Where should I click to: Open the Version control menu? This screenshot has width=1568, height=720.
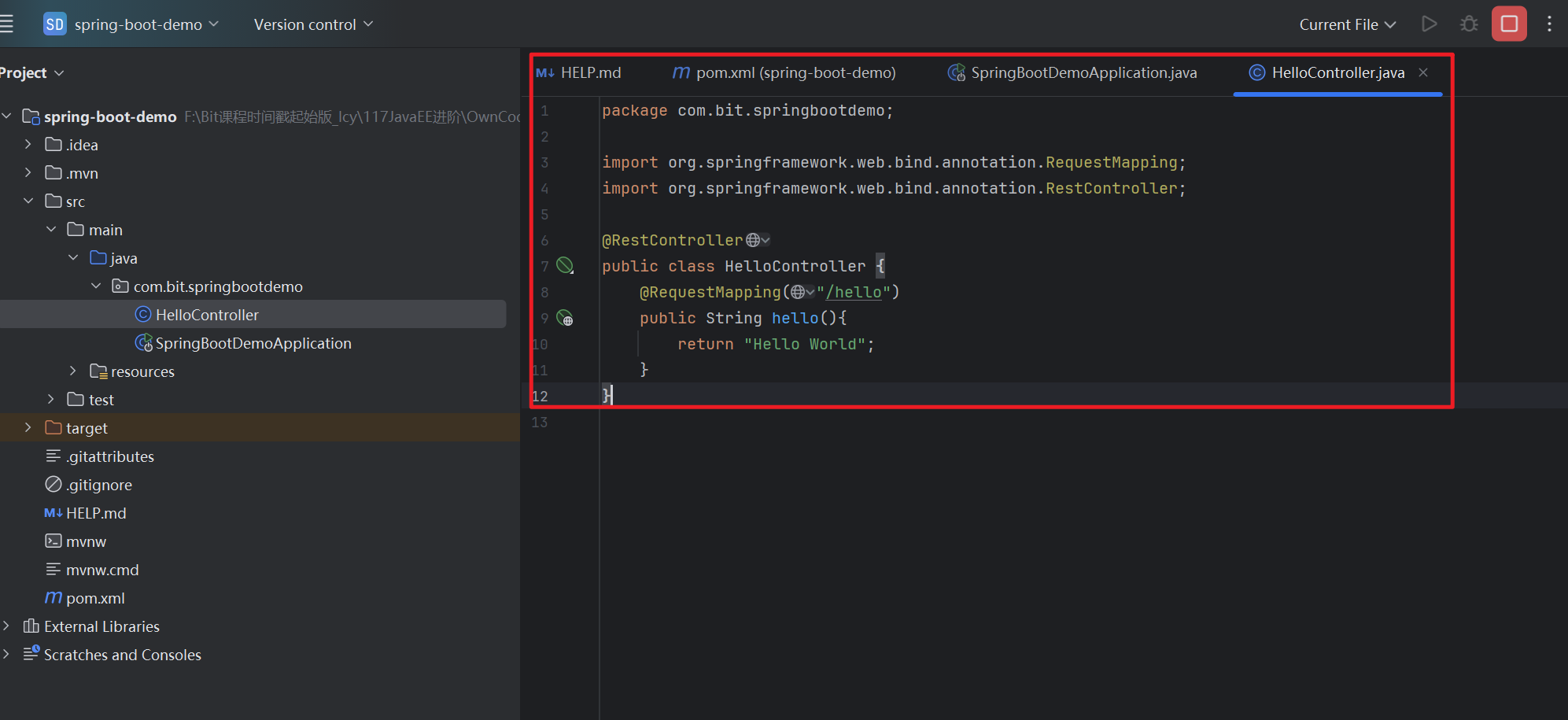pyautogui.click(x=313, y=24)
